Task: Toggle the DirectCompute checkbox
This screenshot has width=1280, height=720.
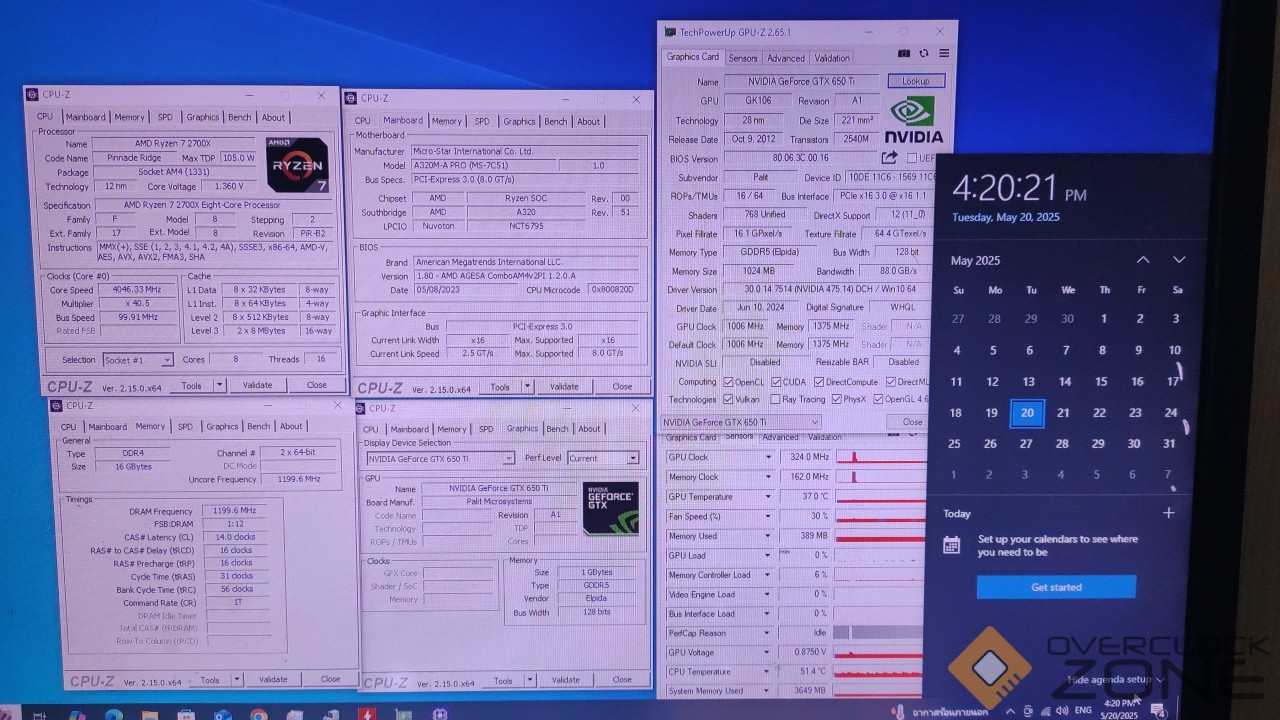Action: (820, 382)
